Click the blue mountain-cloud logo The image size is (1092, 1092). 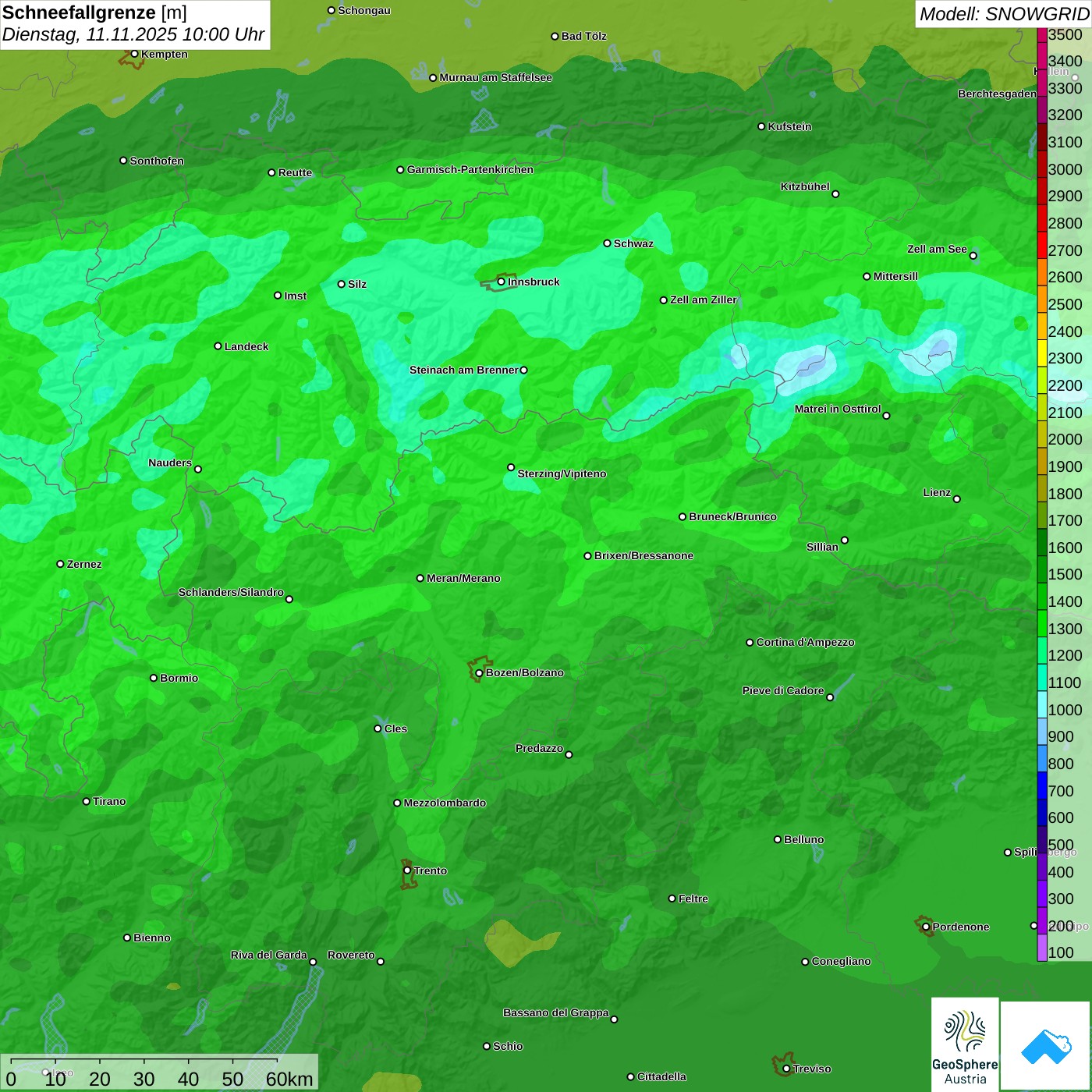pyautogui.click(x=1046, y=1046)
